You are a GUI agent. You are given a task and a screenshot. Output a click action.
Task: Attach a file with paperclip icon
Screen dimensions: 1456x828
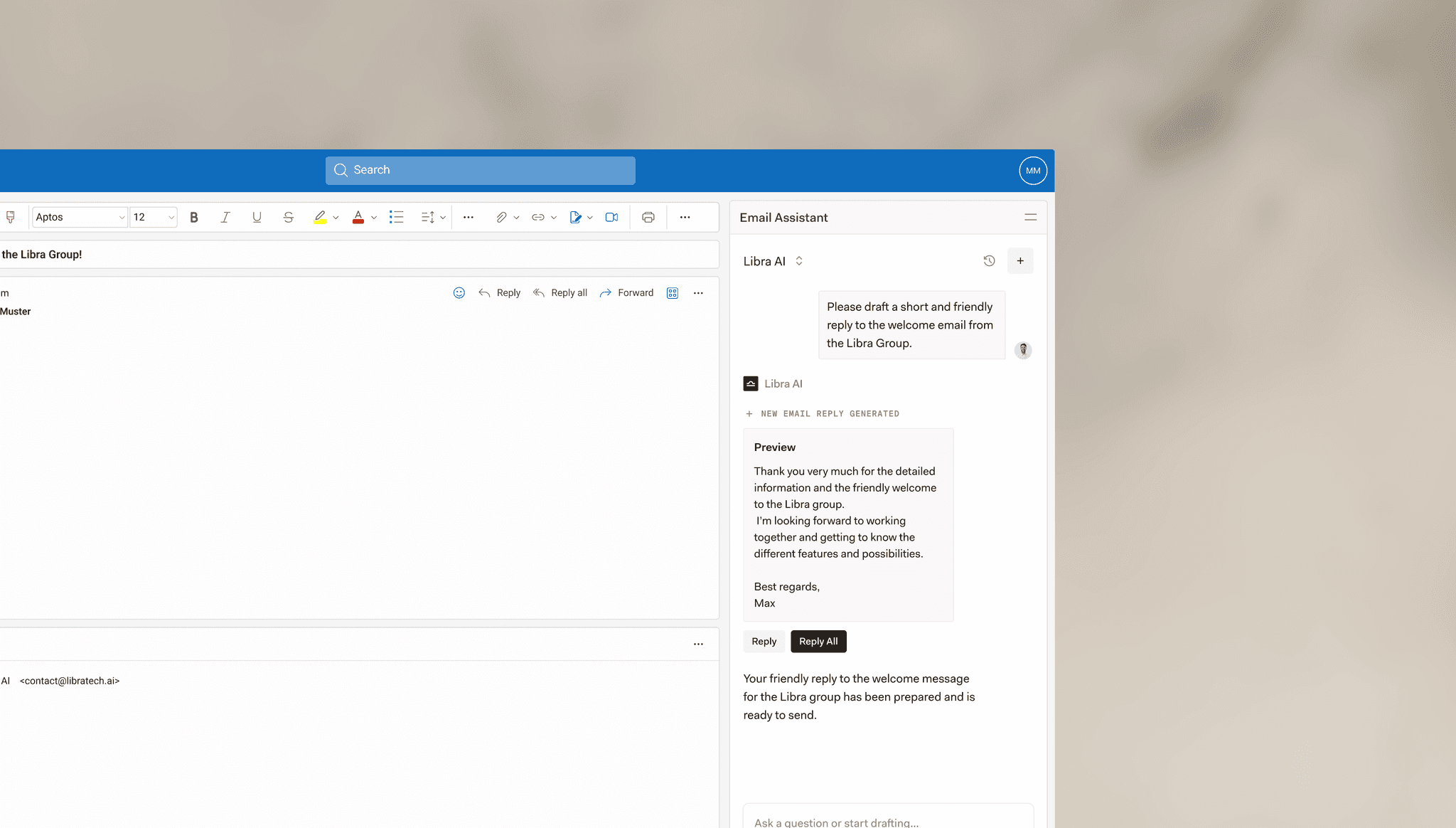click(x=501, y=218)
